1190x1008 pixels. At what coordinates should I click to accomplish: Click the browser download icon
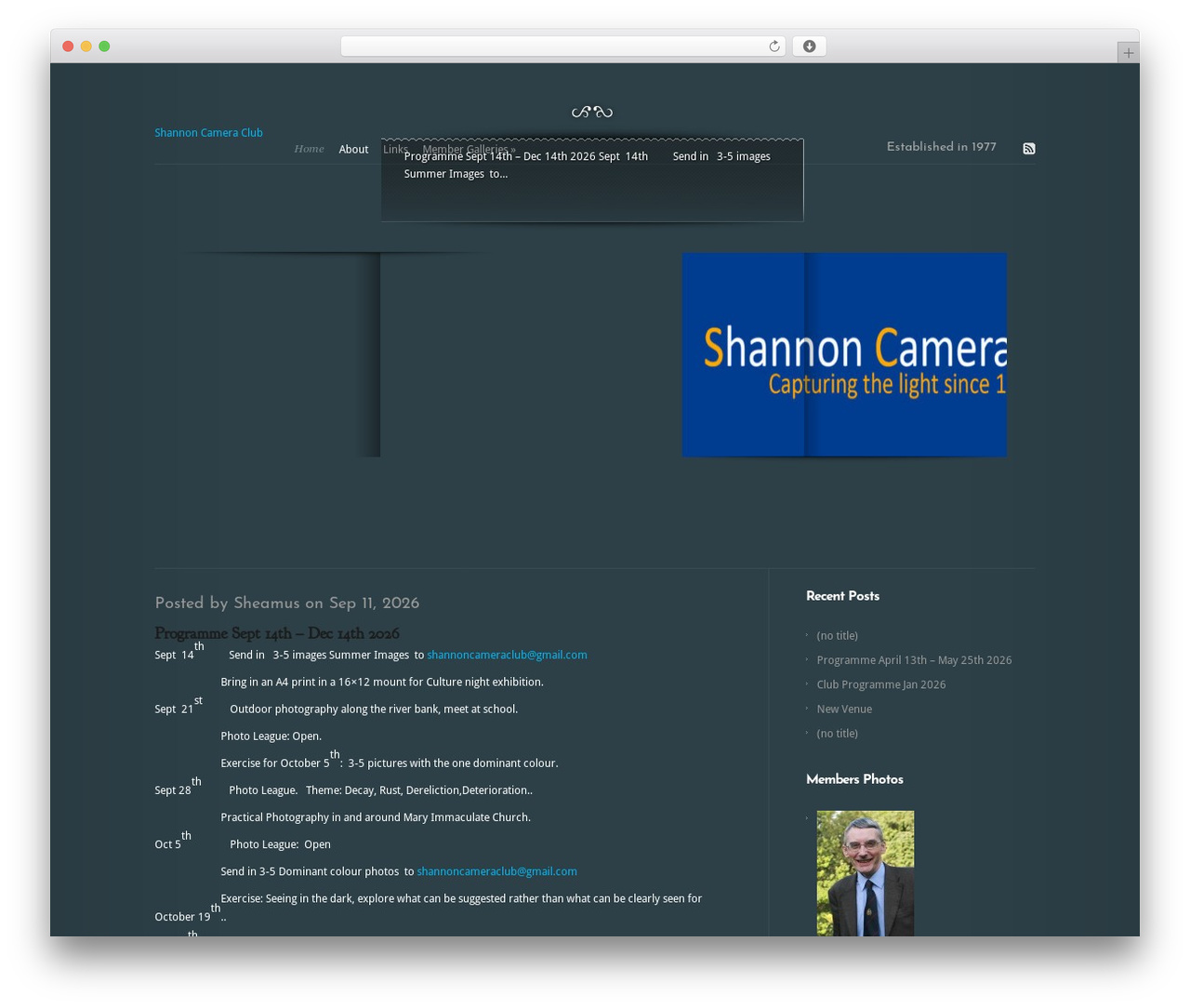809,46
